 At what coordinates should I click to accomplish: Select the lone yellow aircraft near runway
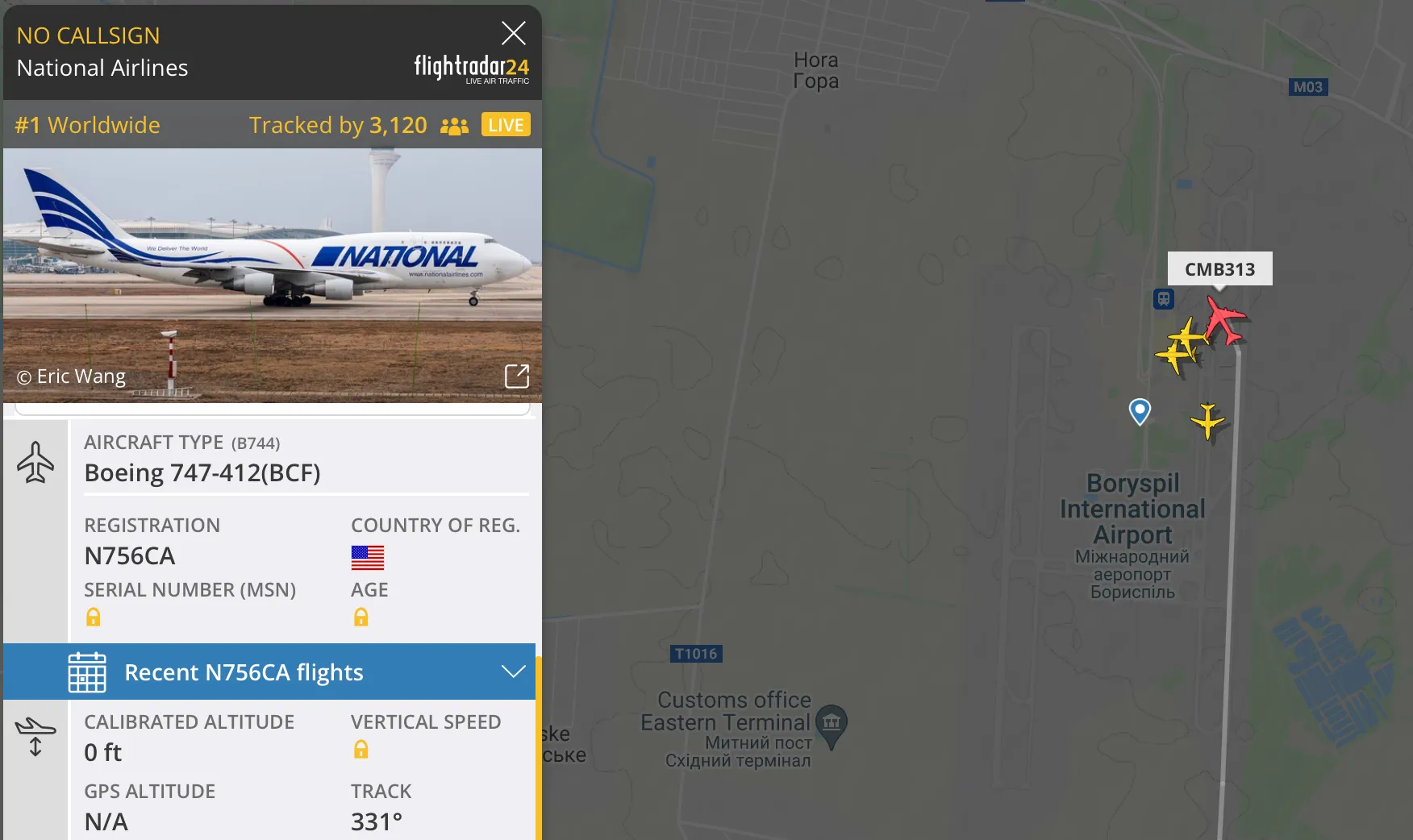point(1207,420)
